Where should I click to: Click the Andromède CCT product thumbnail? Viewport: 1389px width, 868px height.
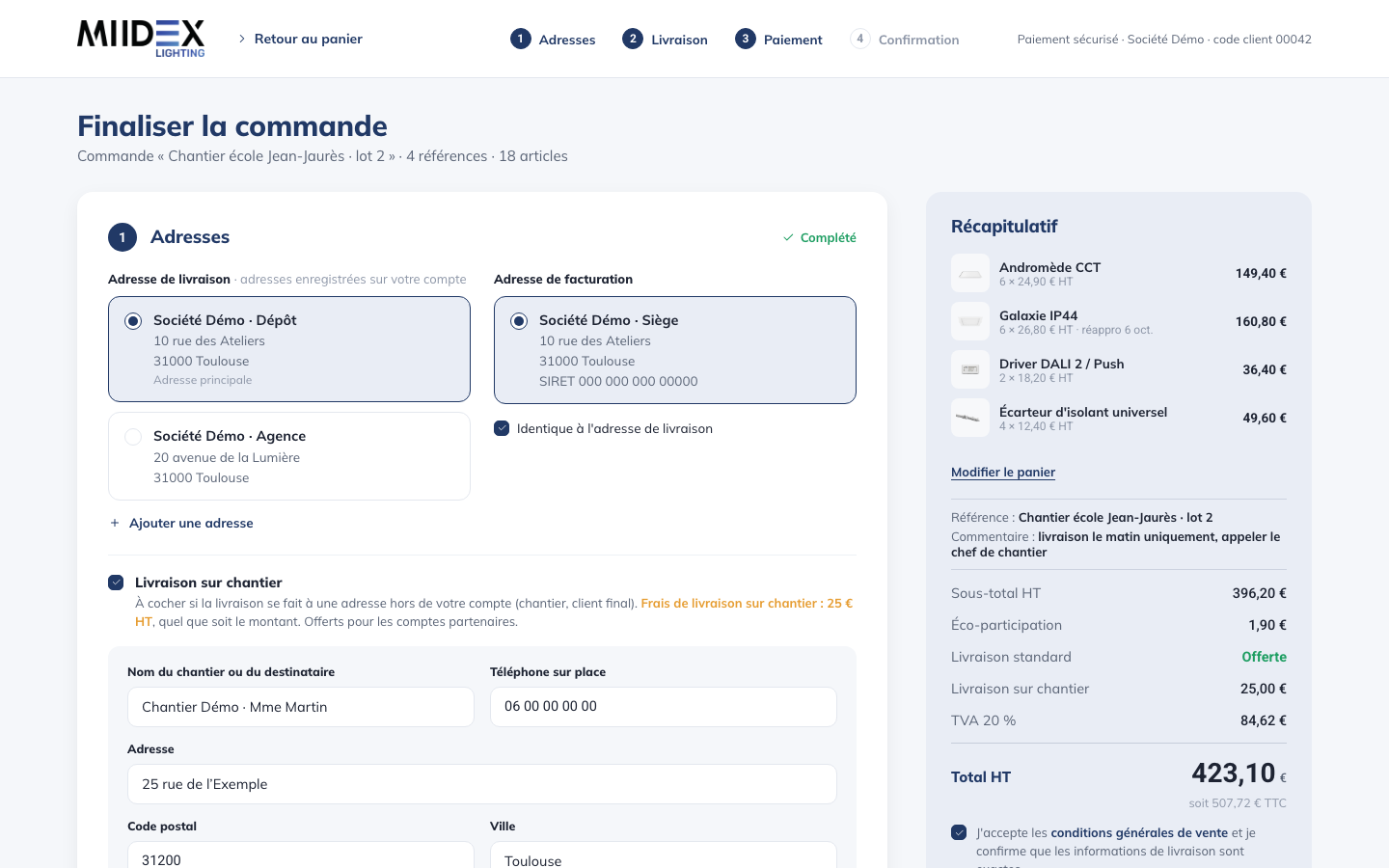[x=970, y=273]
